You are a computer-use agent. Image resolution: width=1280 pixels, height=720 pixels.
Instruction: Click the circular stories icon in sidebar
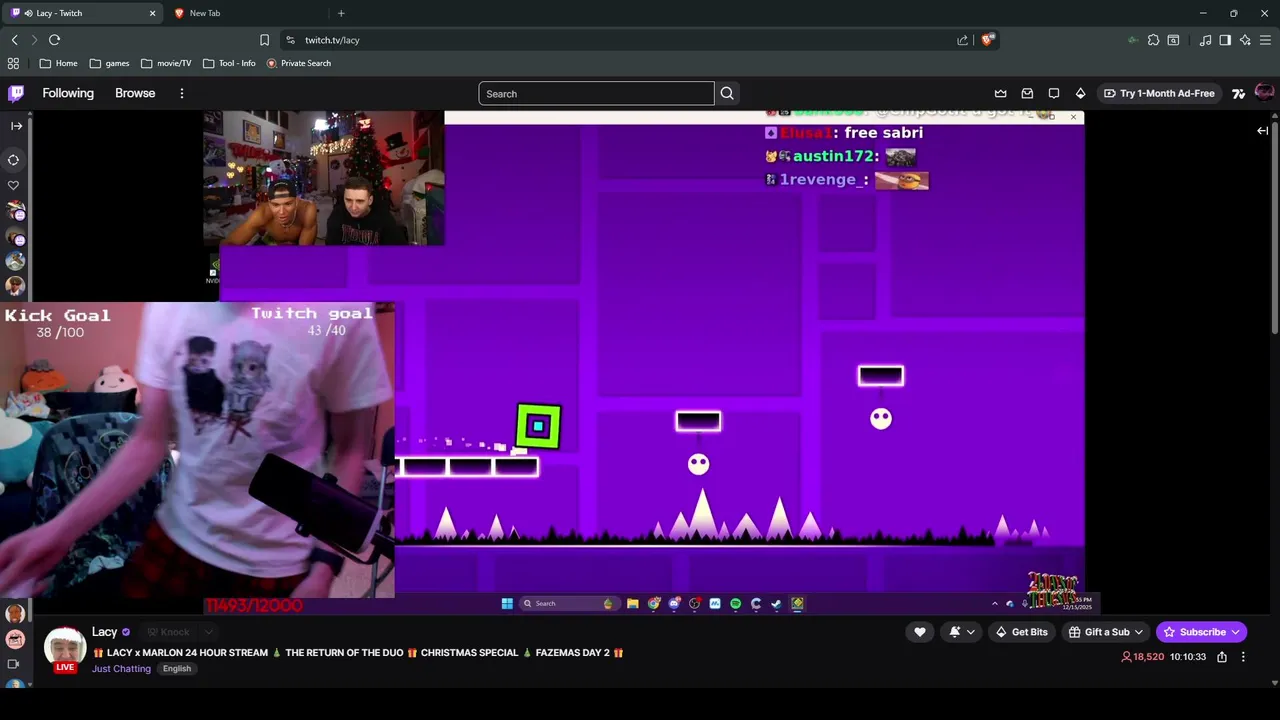[14, 160]
